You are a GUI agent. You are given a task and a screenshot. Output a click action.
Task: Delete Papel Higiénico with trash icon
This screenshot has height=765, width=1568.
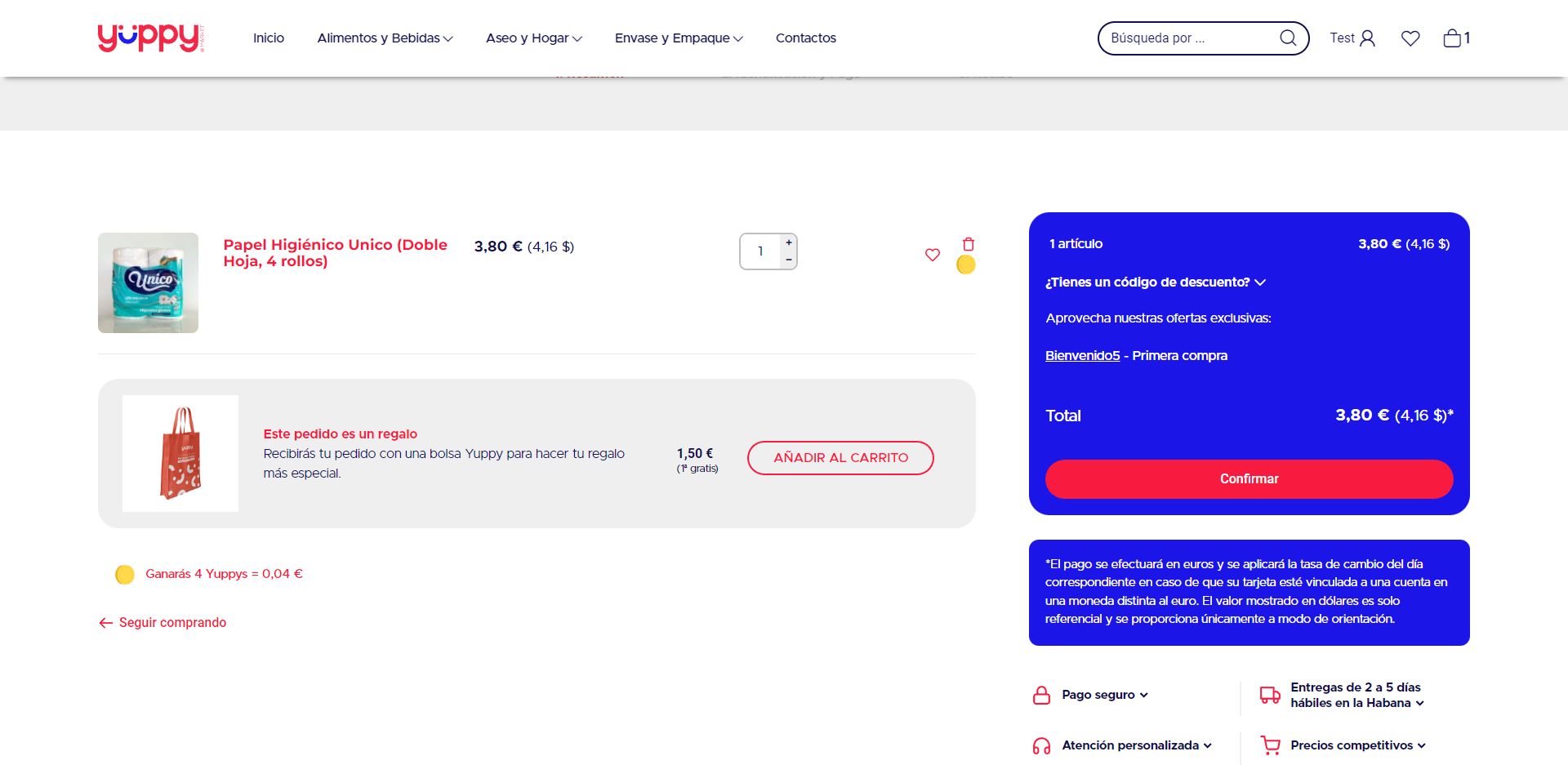coord(969,244)
